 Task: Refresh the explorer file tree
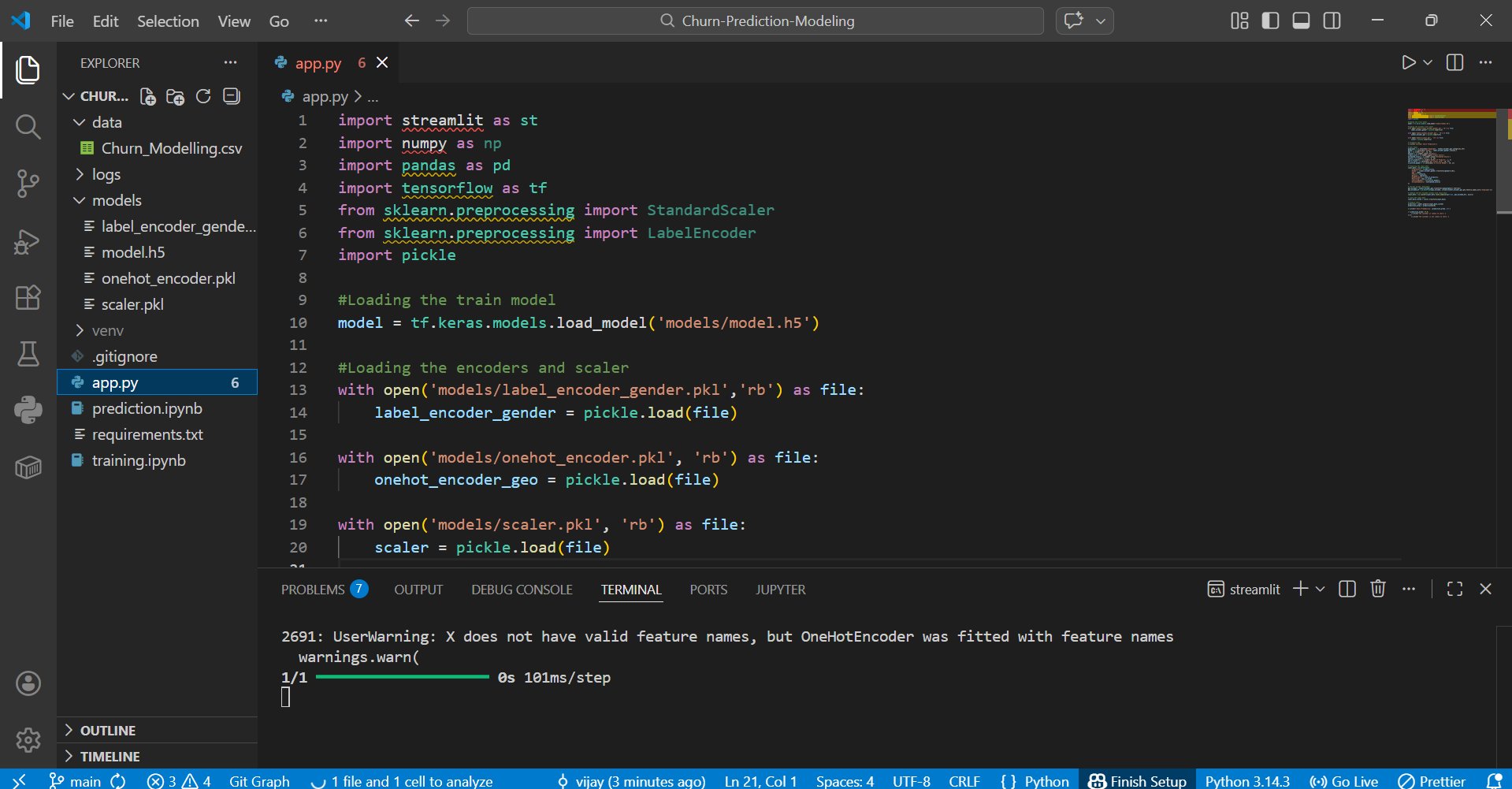(x=203, y=96)
